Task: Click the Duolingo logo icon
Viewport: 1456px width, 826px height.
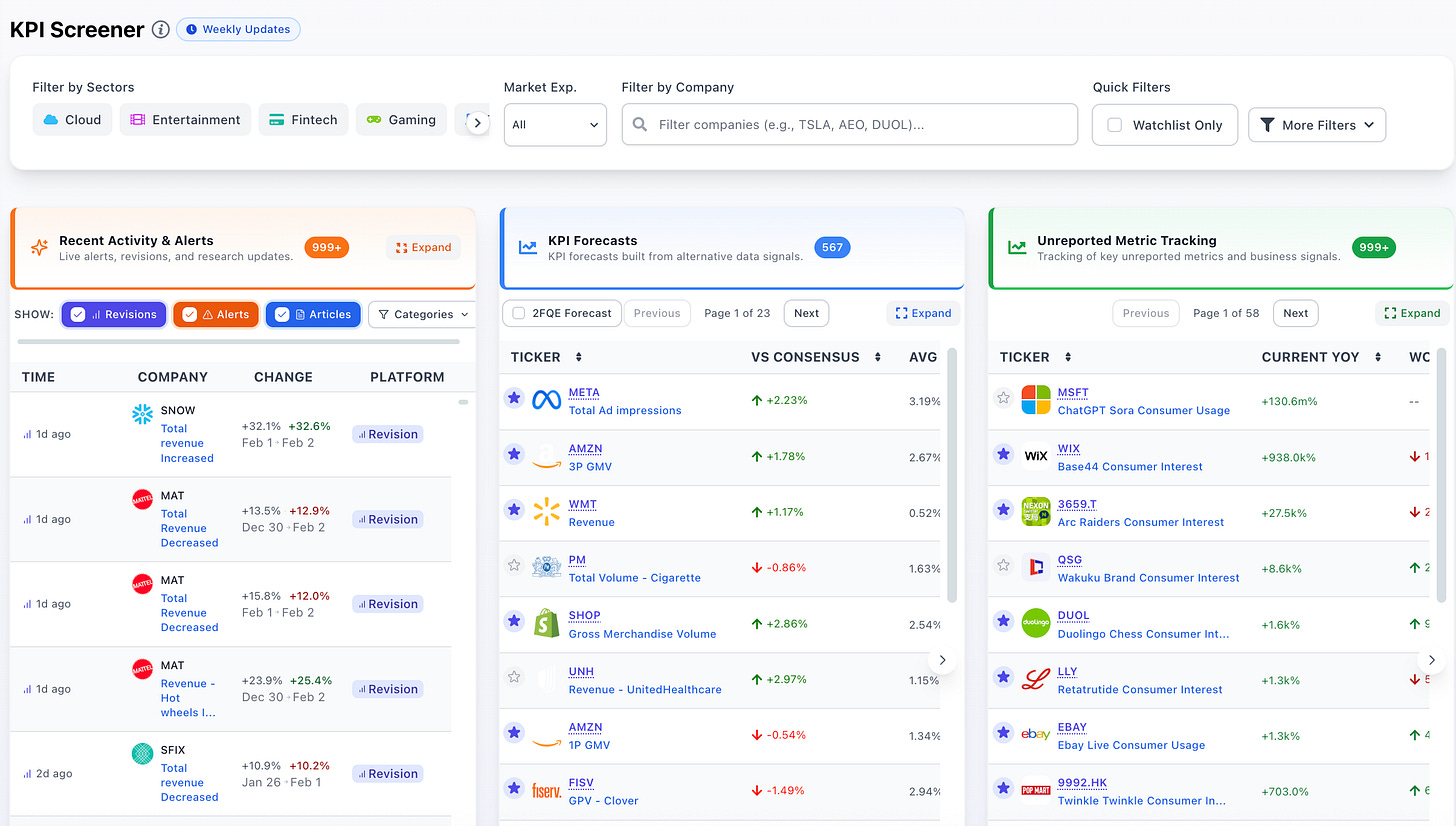Action: (1036, 623)
